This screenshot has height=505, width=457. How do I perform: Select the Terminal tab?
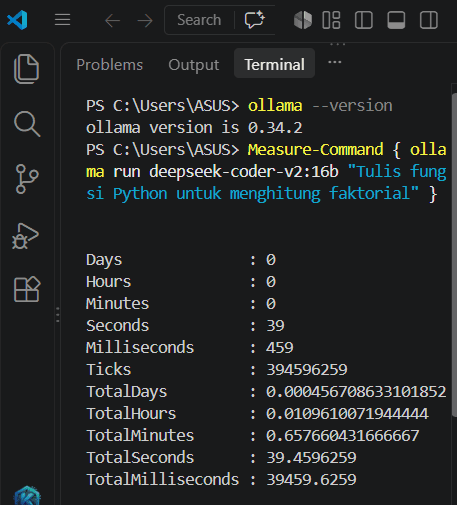pyautogui.click(x=274, y=64)
